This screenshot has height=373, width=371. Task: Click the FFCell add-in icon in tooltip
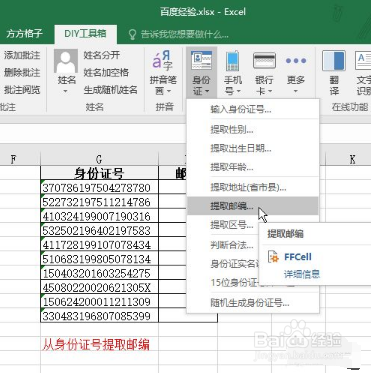(x=273, y=257)
